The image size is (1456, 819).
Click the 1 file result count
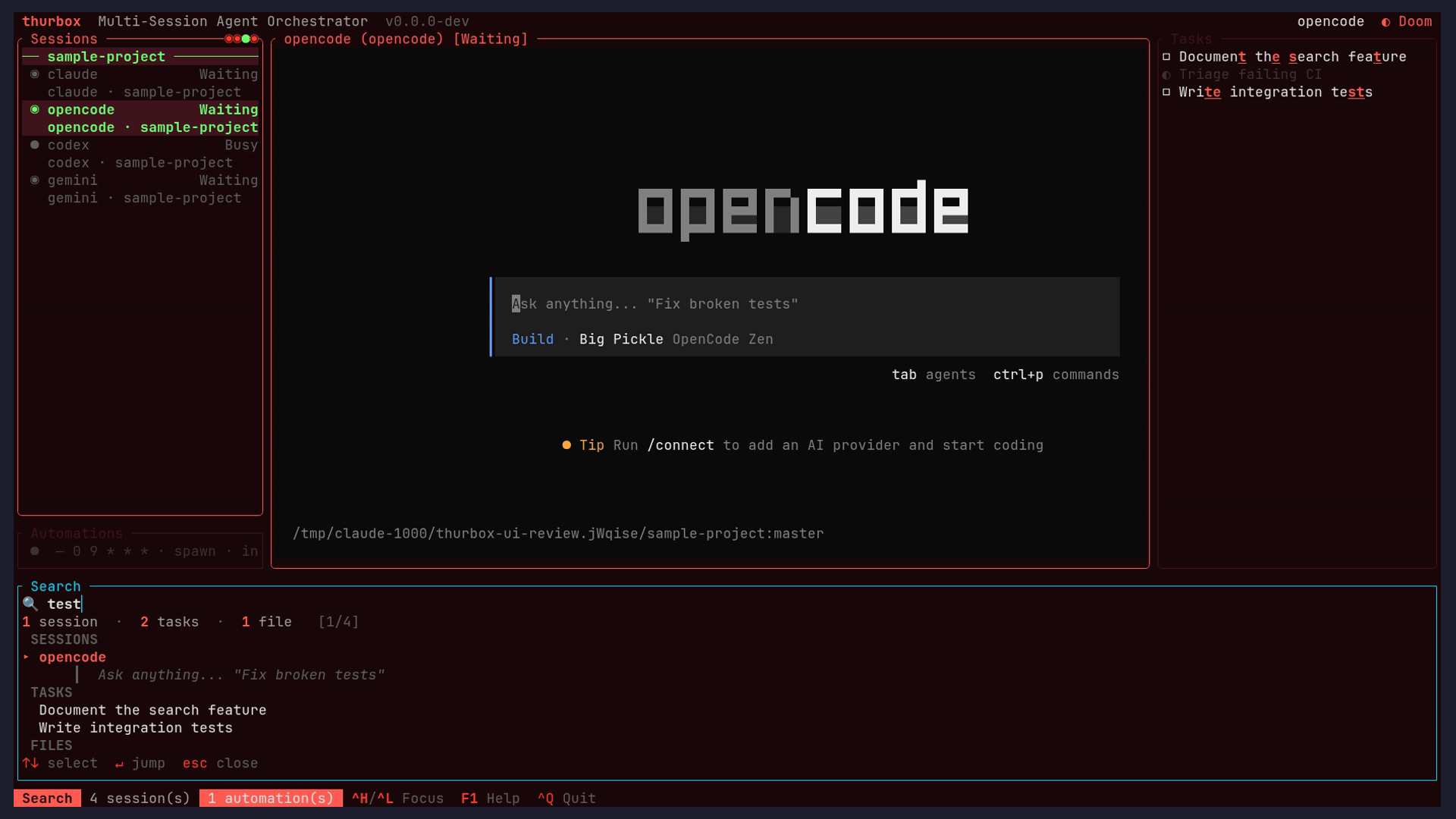click(266, 623)
